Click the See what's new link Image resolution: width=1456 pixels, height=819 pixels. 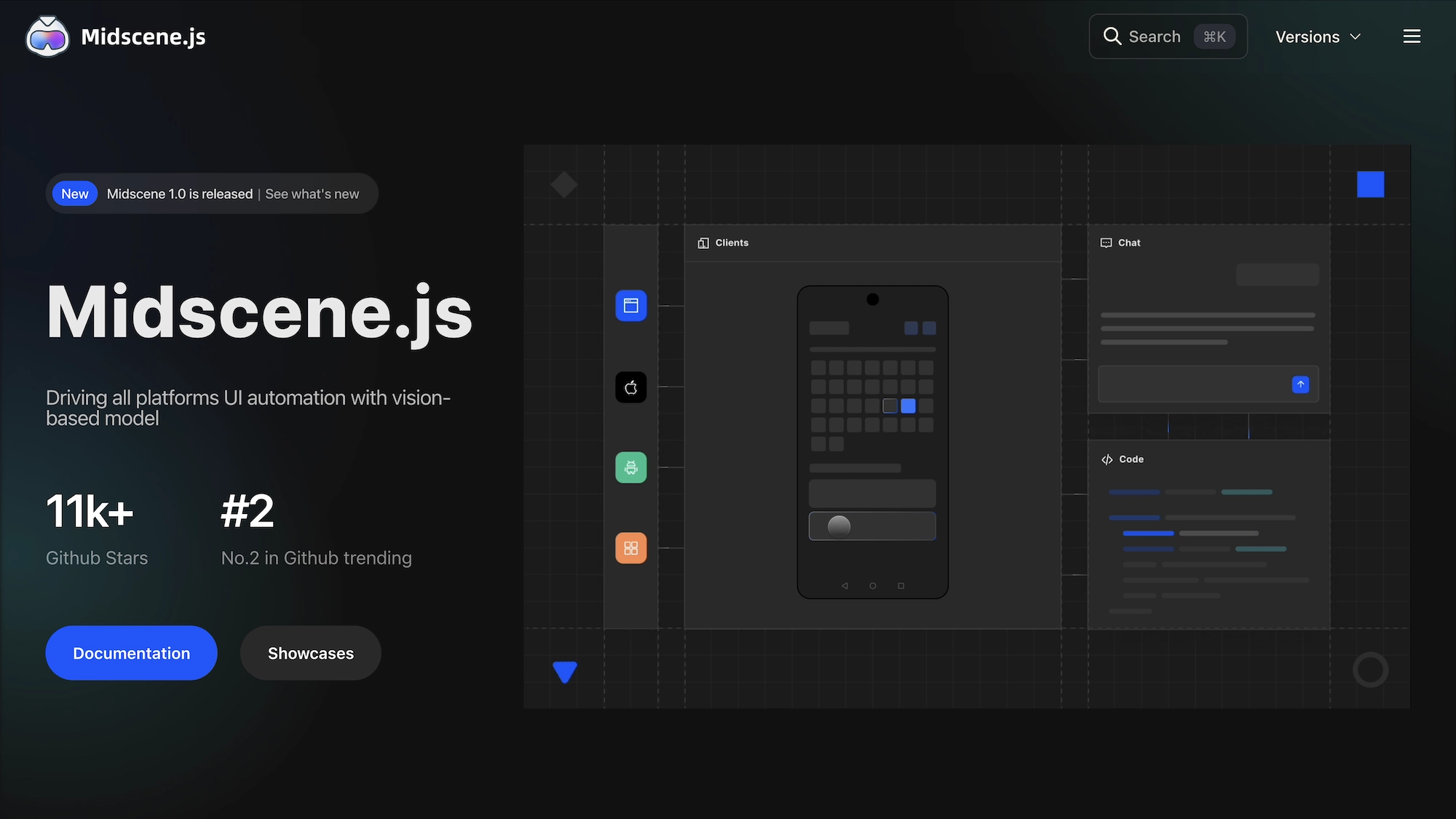coord(312,194)
